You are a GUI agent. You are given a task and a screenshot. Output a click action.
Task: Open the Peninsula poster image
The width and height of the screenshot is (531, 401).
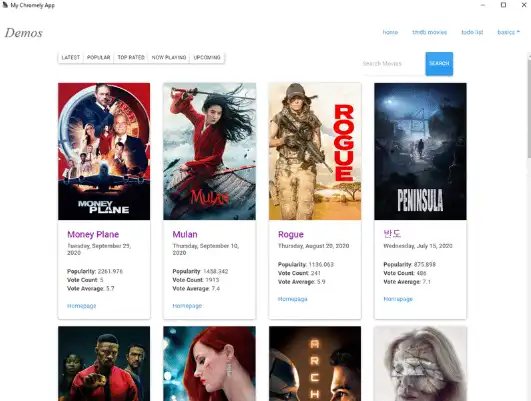(420, 151)
